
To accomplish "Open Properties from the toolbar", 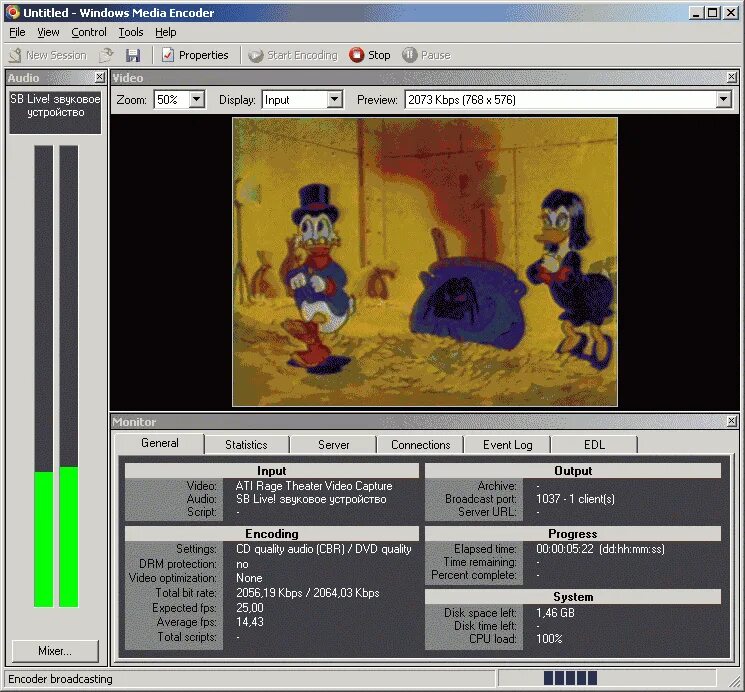I will click(195, 55).
